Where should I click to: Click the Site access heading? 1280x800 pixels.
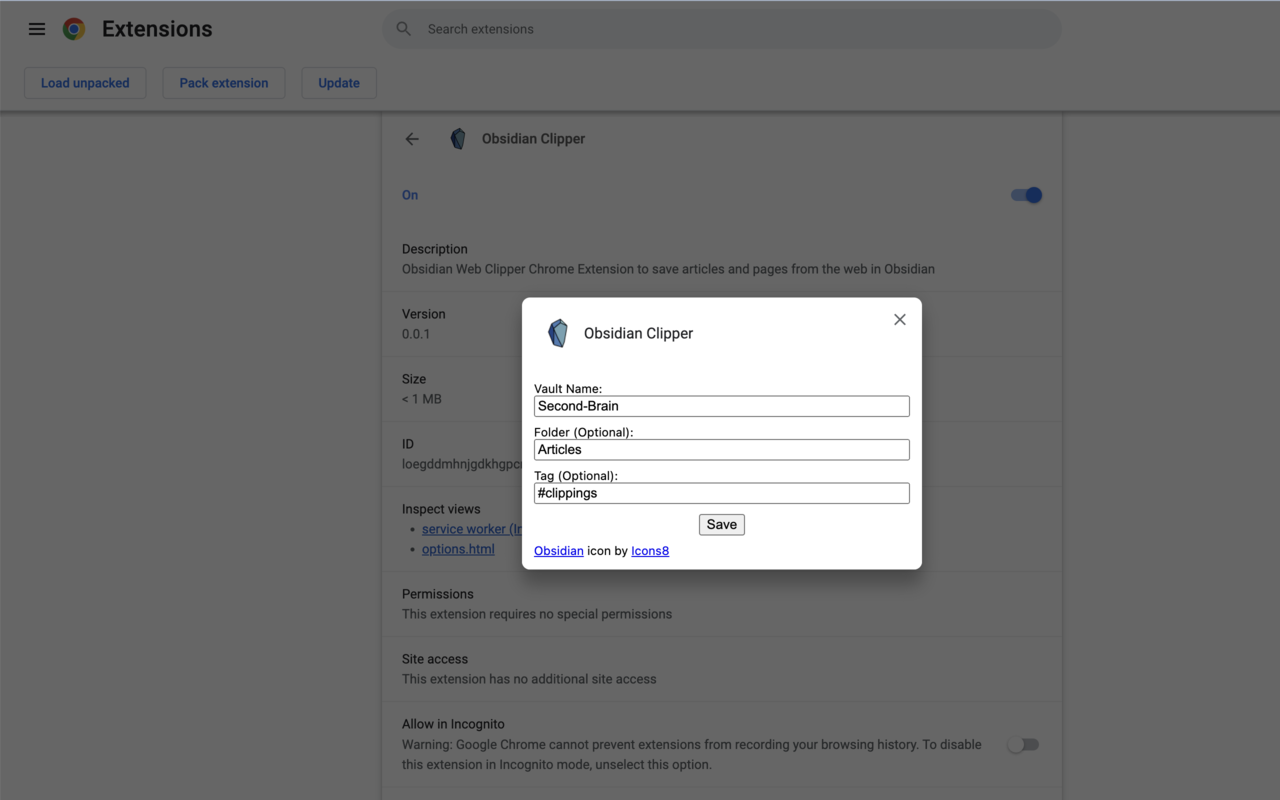tap(435, 659)
